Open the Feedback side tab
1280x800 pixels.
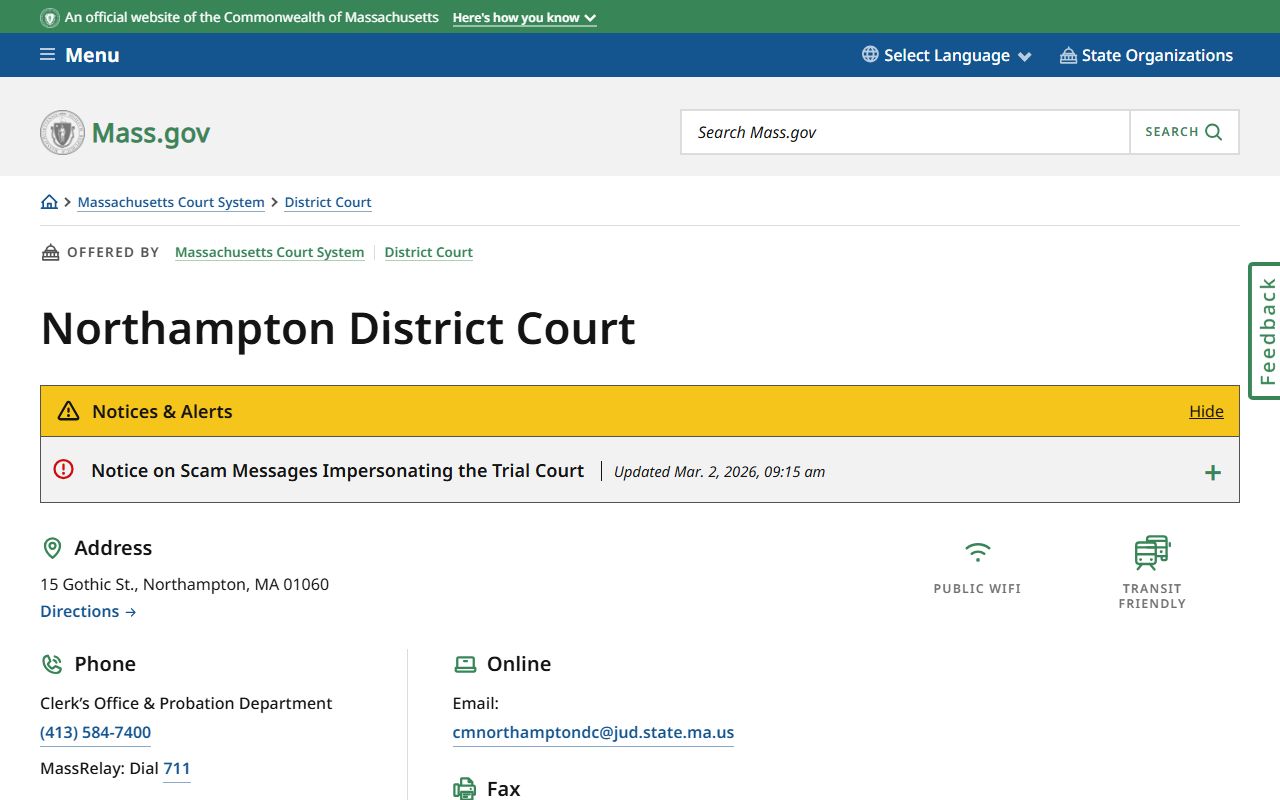click(1265, 331)
